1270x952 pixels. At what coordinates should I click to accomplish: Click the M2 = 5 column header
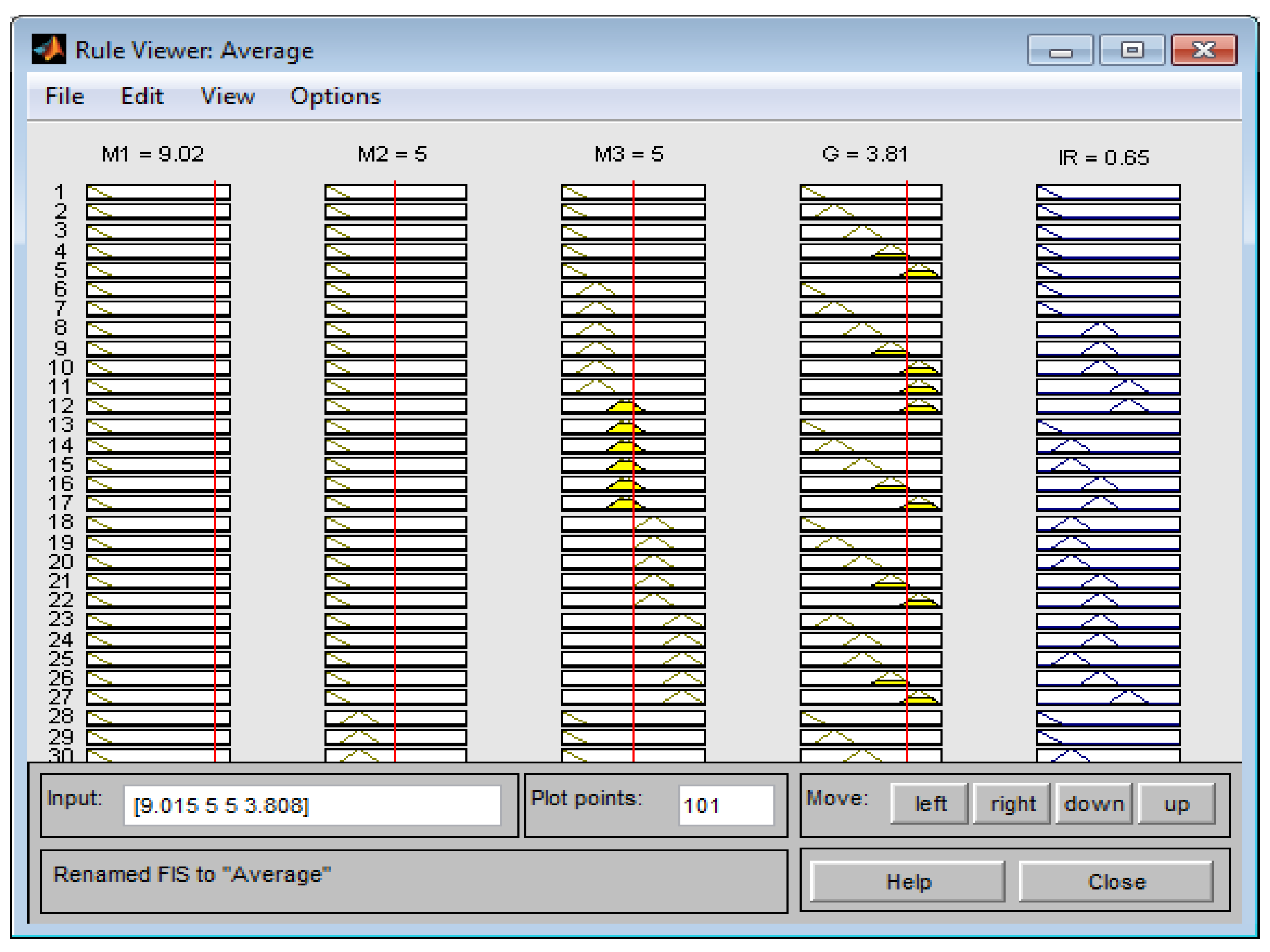(x=392, y=154)
